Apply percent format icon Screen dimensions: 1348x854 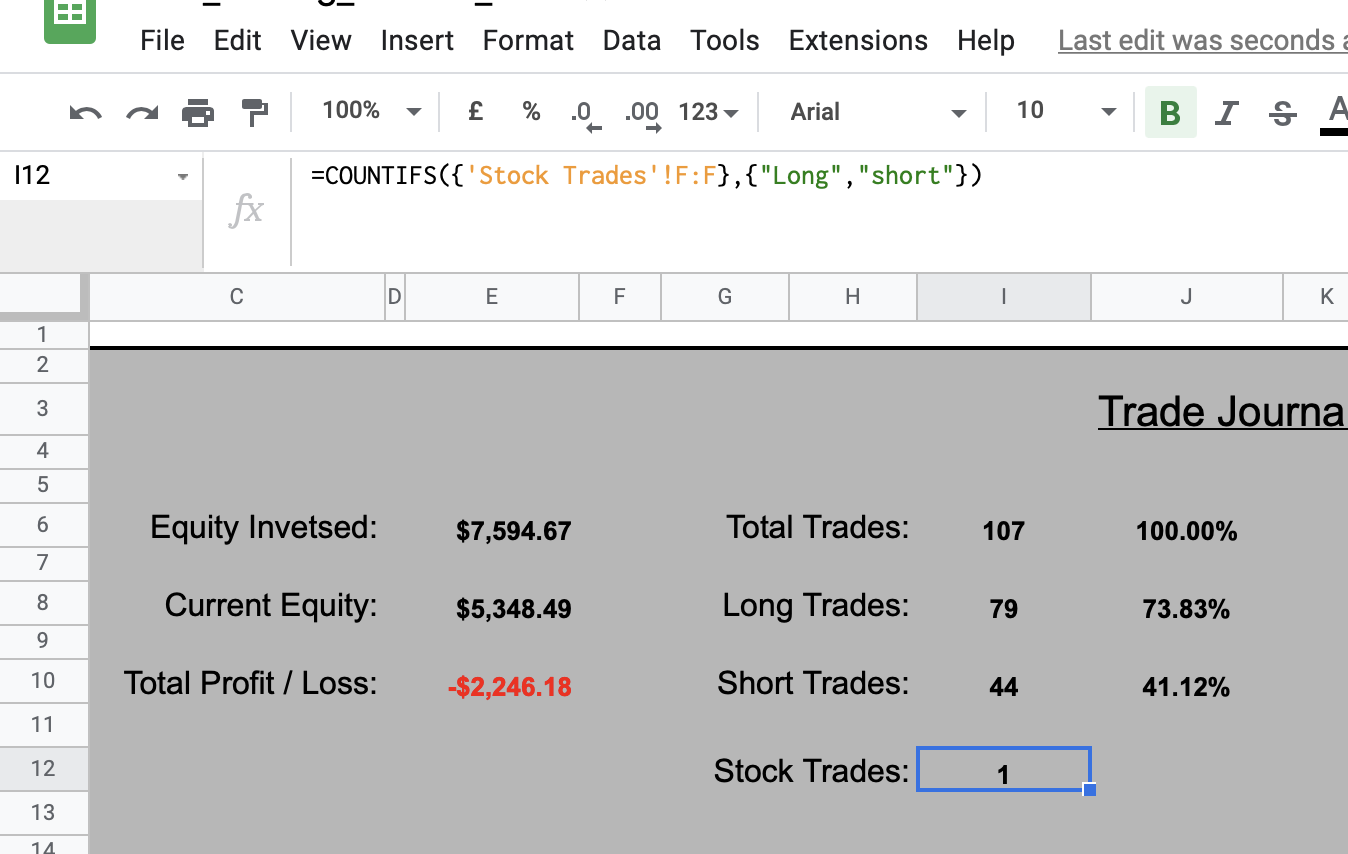[531, 112]
